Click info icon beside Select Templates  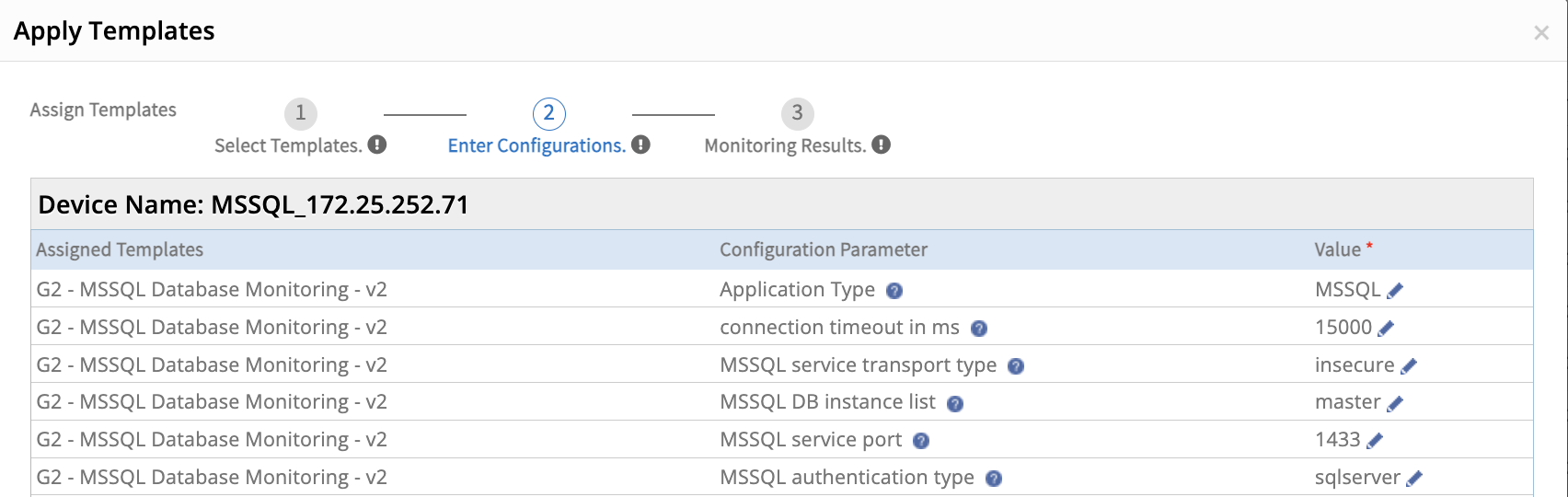(x=377, y=144)
